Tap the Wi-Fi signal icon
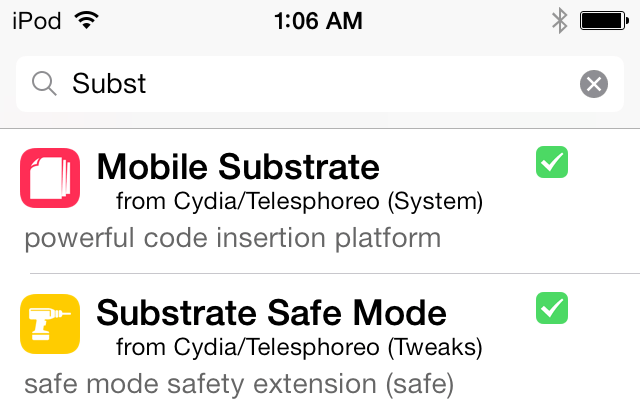The width and height of the screenshot is (640, 417). [87, 19]
